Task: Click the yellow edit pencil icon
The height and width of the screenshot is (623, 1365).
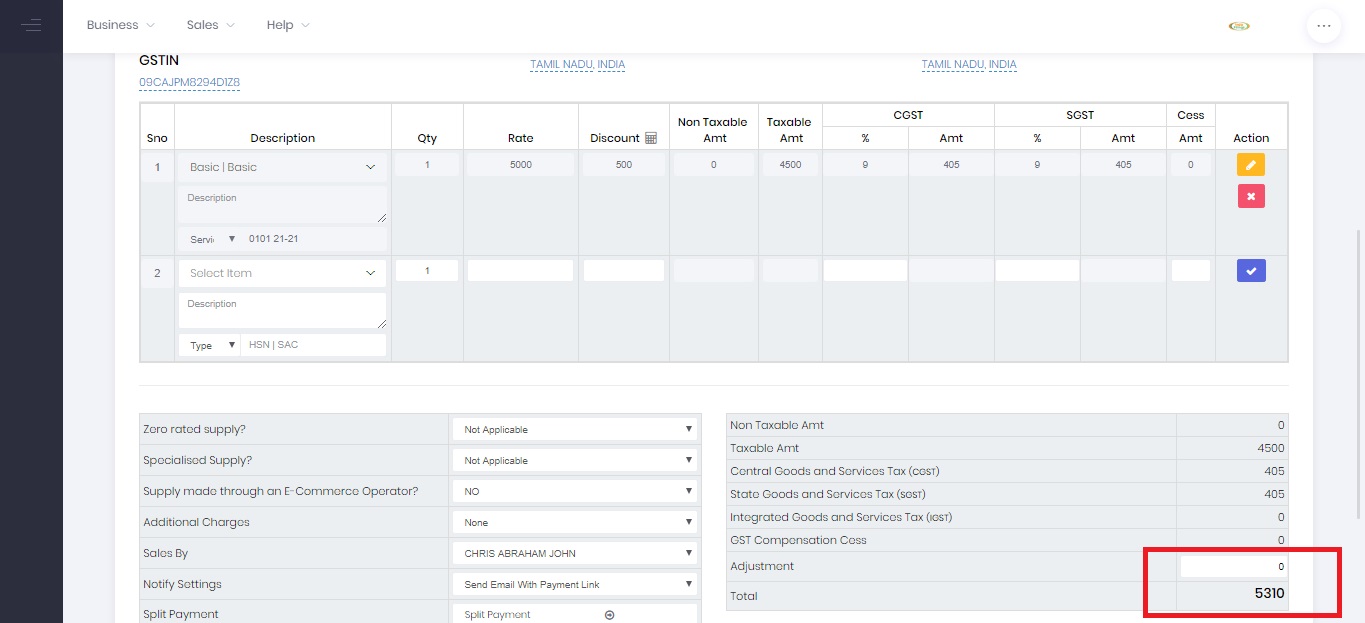Action: [x=1250, y=165]
